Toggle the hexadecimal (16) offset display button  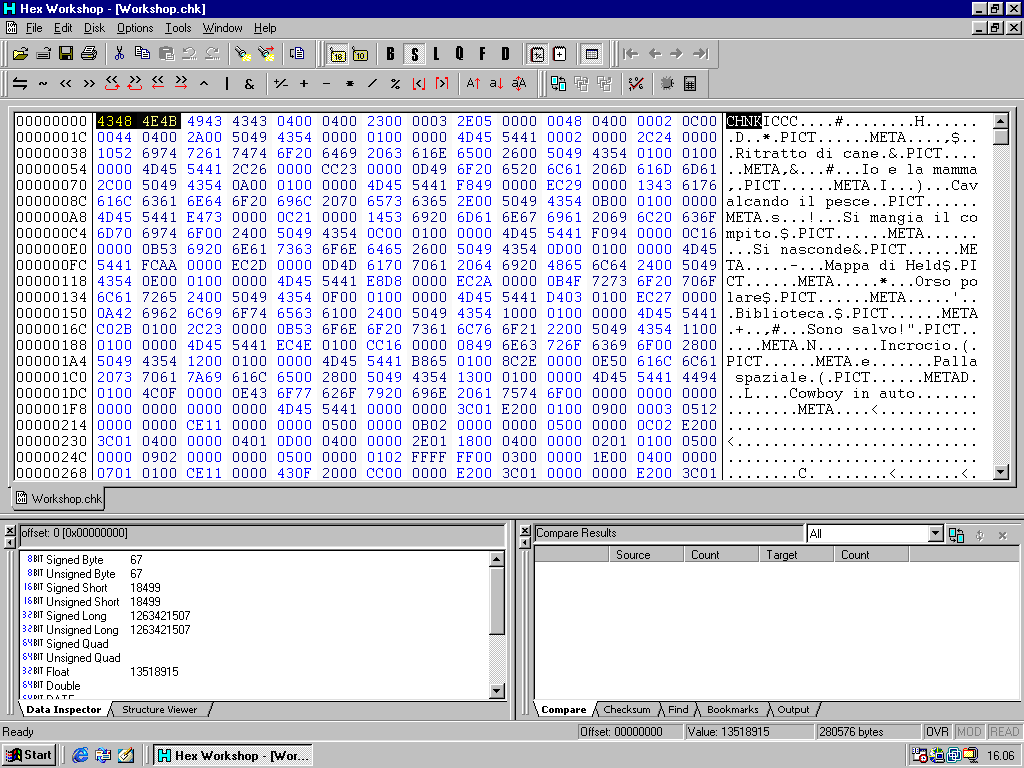point(337,53)
